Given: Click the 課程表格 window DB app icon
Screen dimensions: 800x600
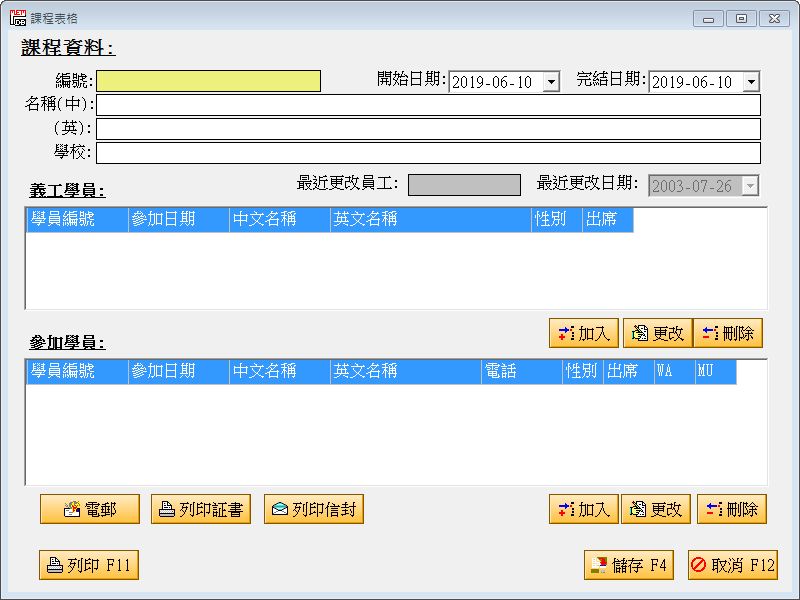Looking at the screenshot, I should coord(18,18).
